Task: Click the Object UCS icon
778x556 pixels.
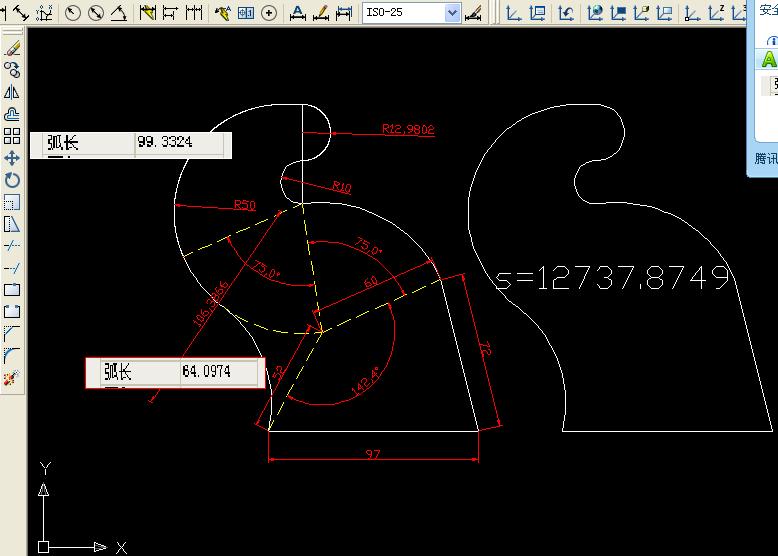Action: coord(618,12)
